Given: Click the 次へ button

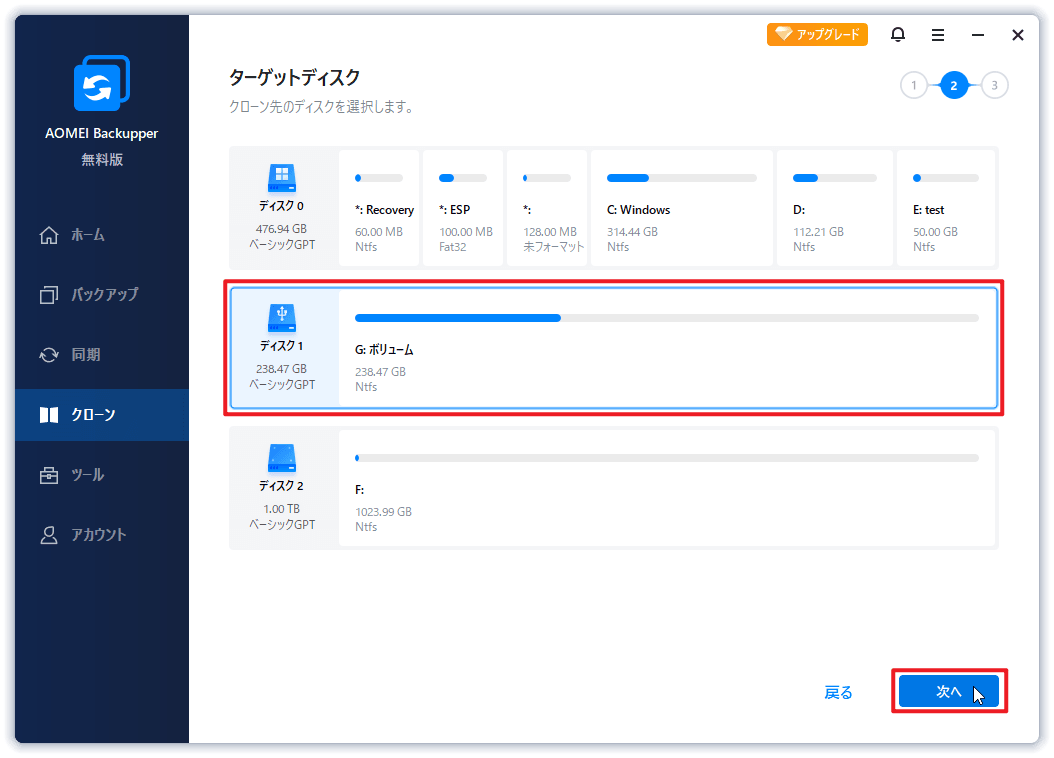Looking at the screenshot, I should point(948,691).
